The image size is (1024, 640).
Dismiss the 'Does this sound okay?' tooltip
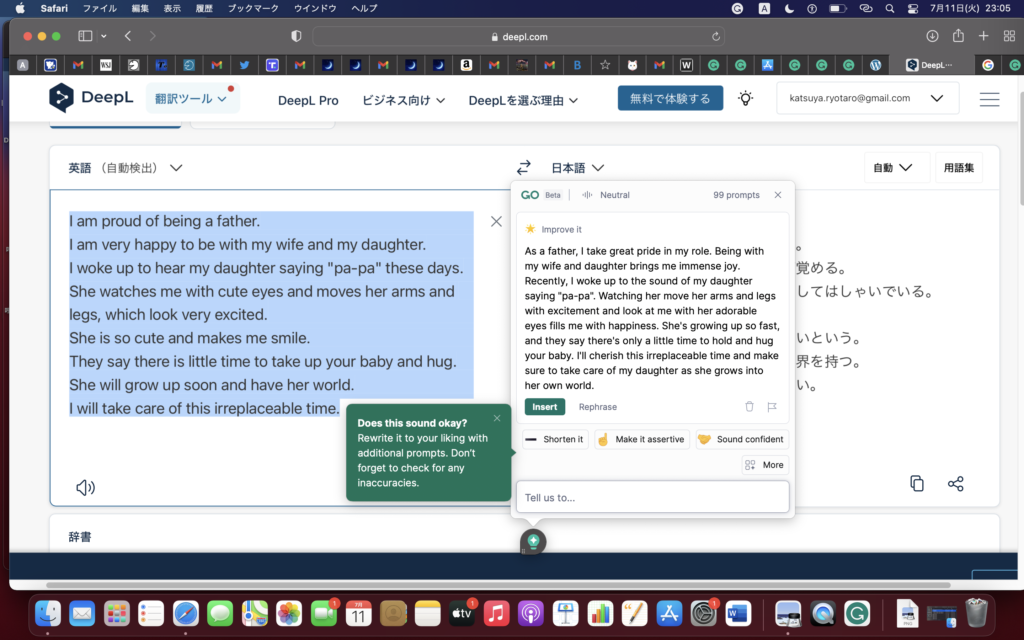[x=497, y=418]
